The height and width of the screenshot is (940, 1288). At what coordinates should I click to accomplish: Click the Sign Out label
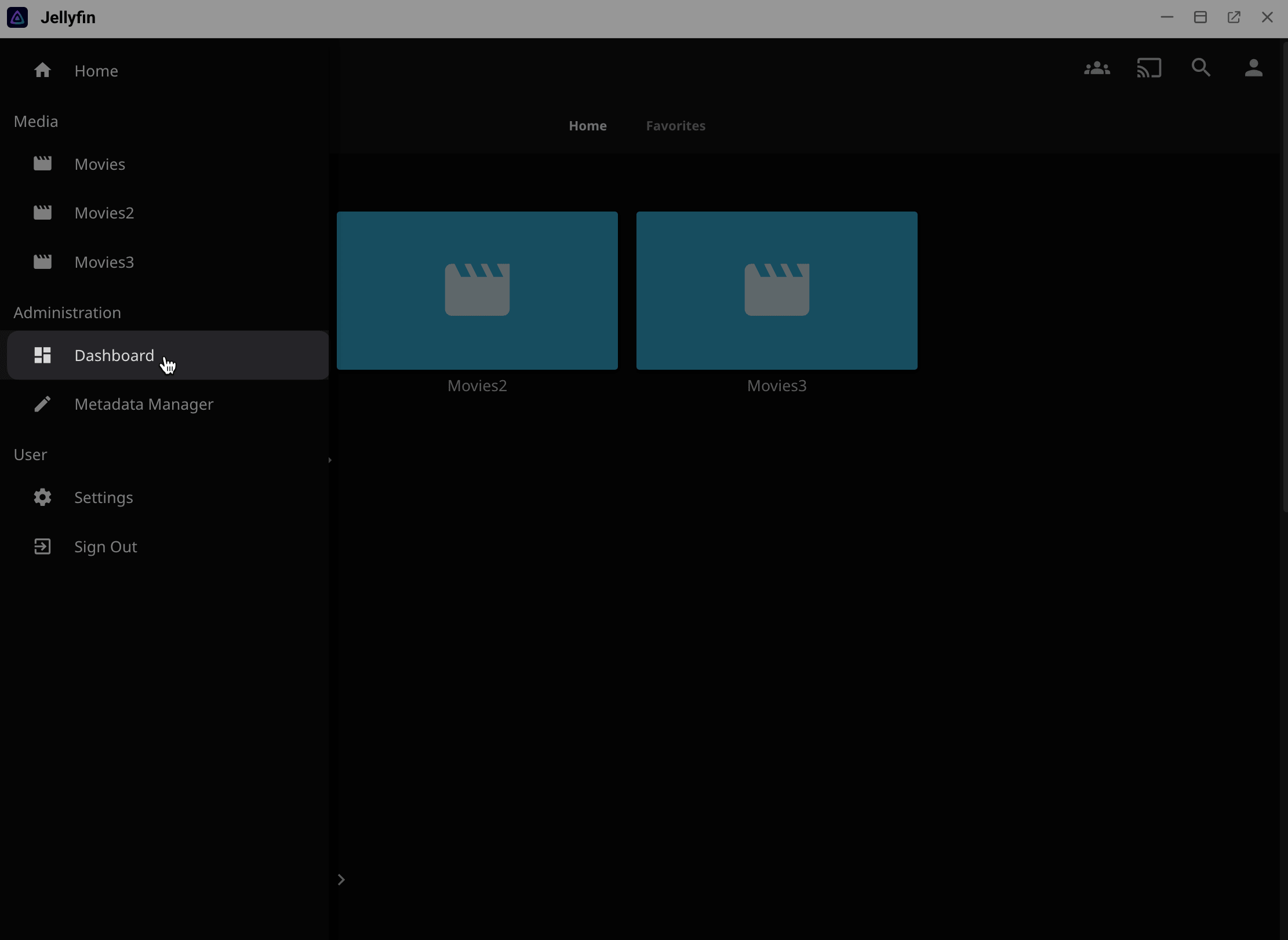click(x=105, y=546)
